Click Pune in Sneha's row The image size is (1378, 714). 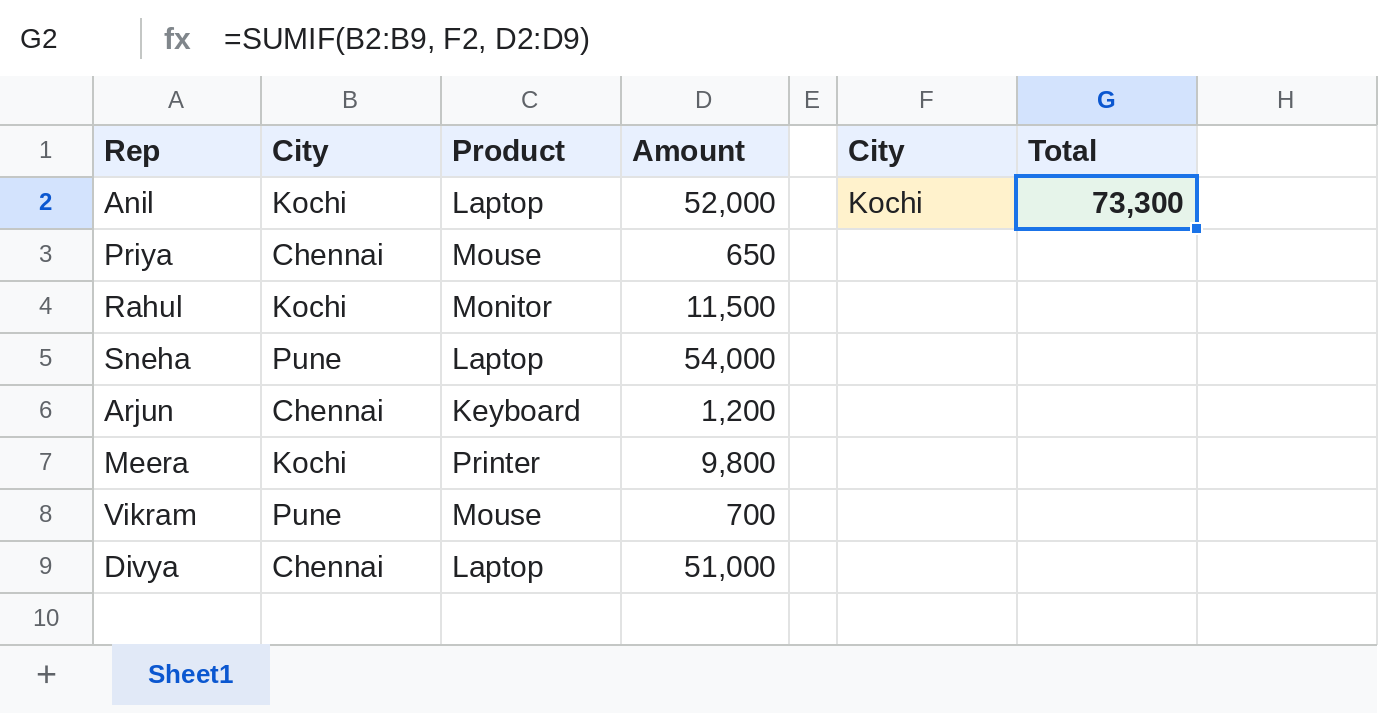351,359
